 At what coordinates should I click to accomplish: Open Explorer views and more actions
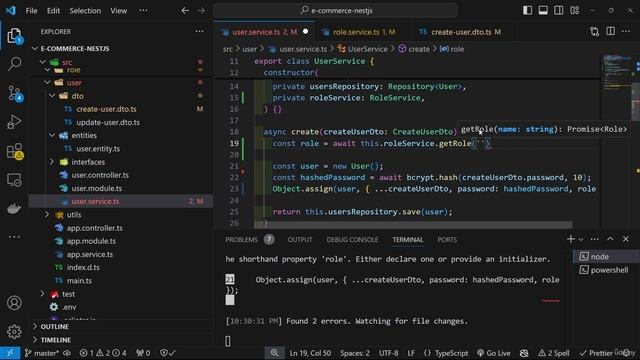point(199,31)
